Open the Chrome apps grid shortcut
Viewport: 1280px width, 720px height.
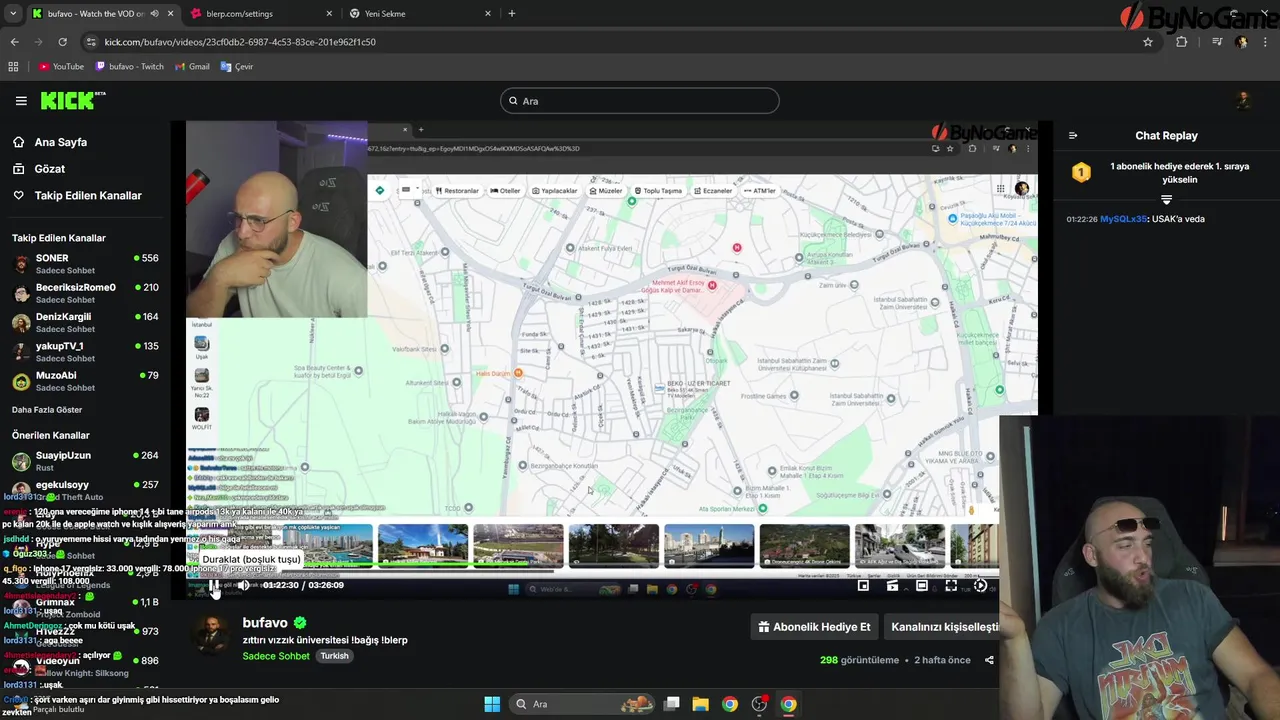(13, 67)
